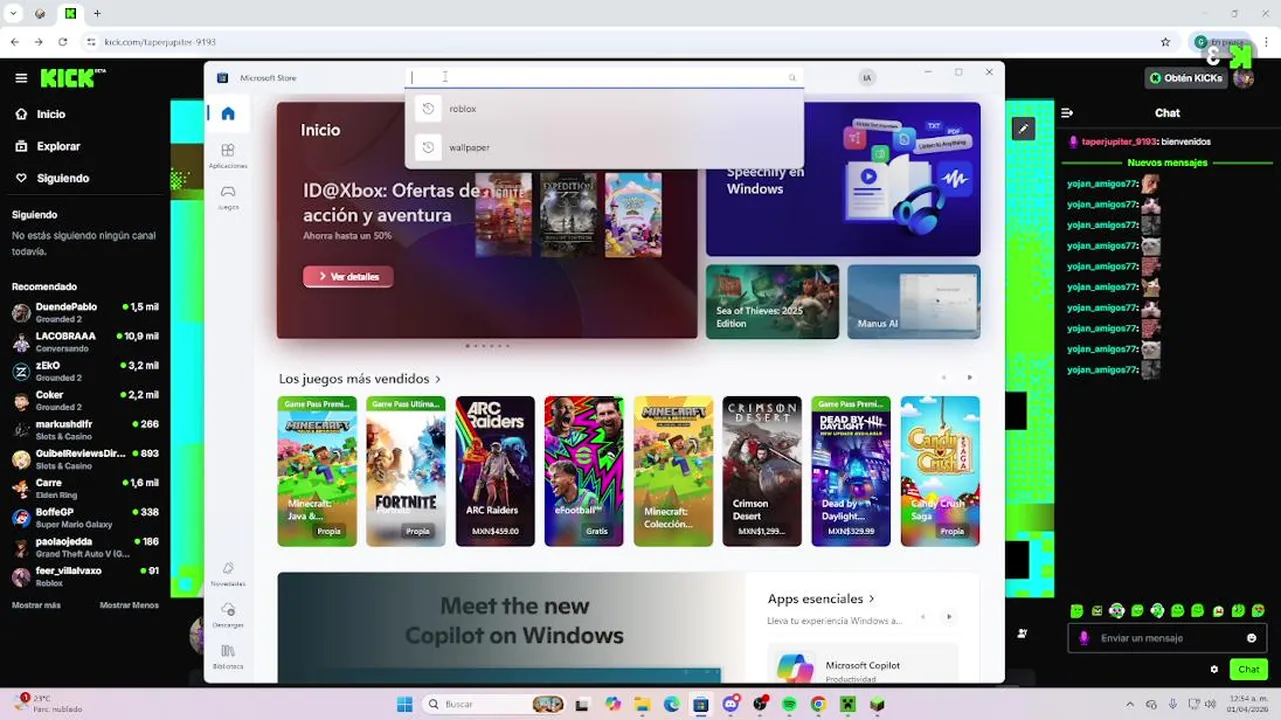
Task: Expand Los juegos más vendidos section
Action: tap(360, 379)
